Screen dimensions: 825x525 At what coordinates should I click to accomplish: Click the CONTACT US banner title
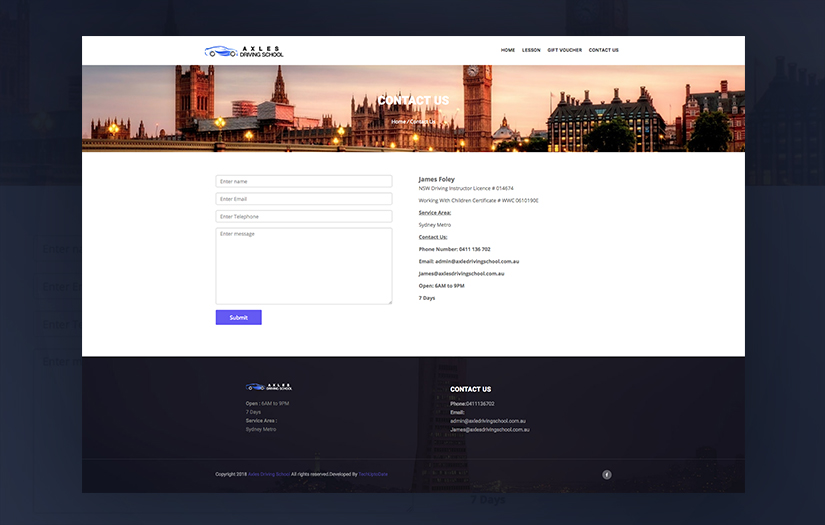click(x=414, y=100)
